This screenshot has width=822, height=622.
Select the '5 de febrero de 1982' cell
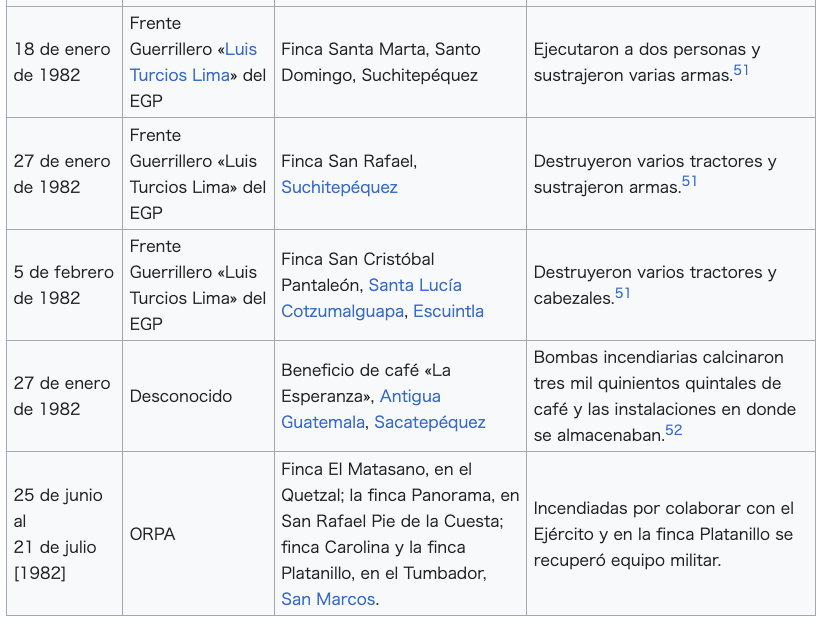click(64, 285)
